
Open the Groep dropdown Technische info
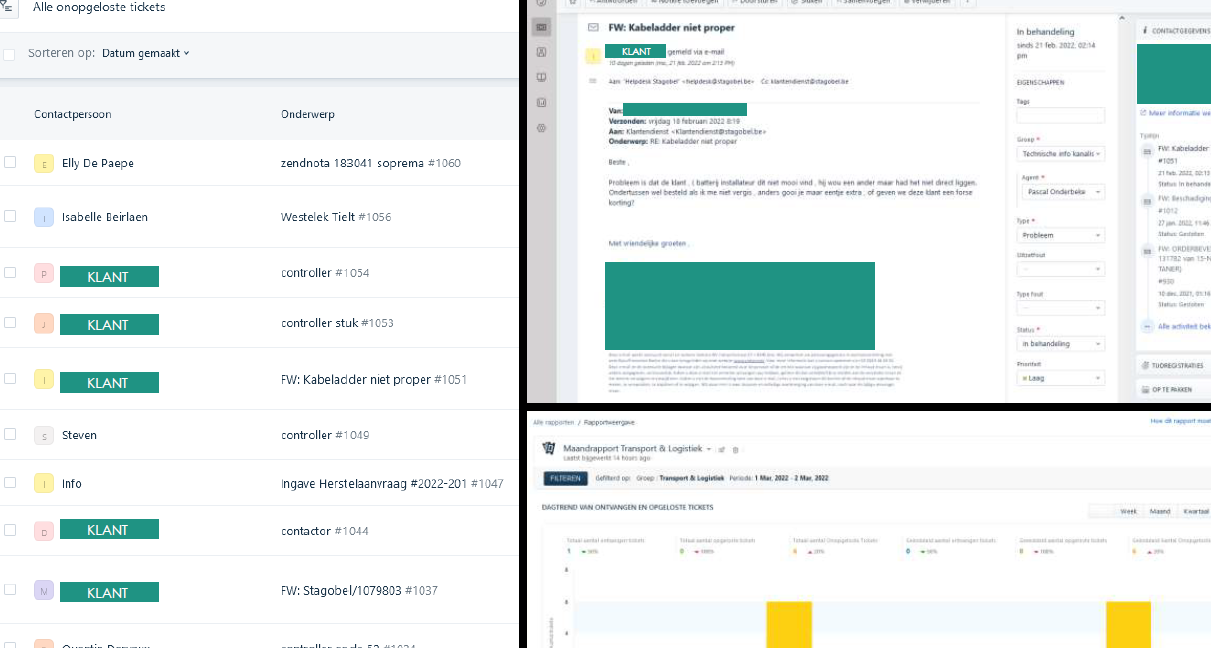tap(1060, 154)
